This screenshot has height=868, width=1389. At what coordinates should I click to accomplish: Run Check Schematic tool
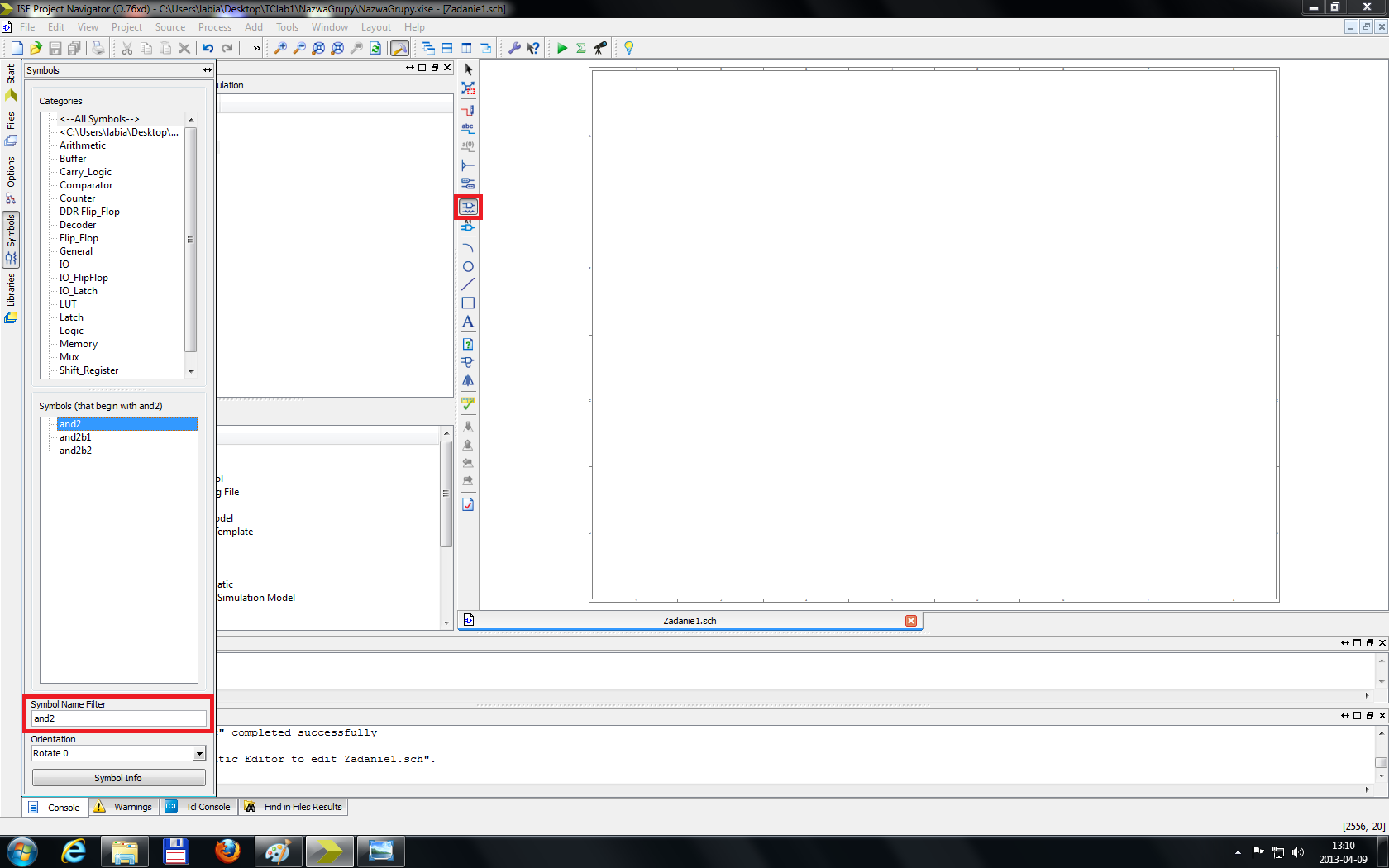tap(468, 403)
